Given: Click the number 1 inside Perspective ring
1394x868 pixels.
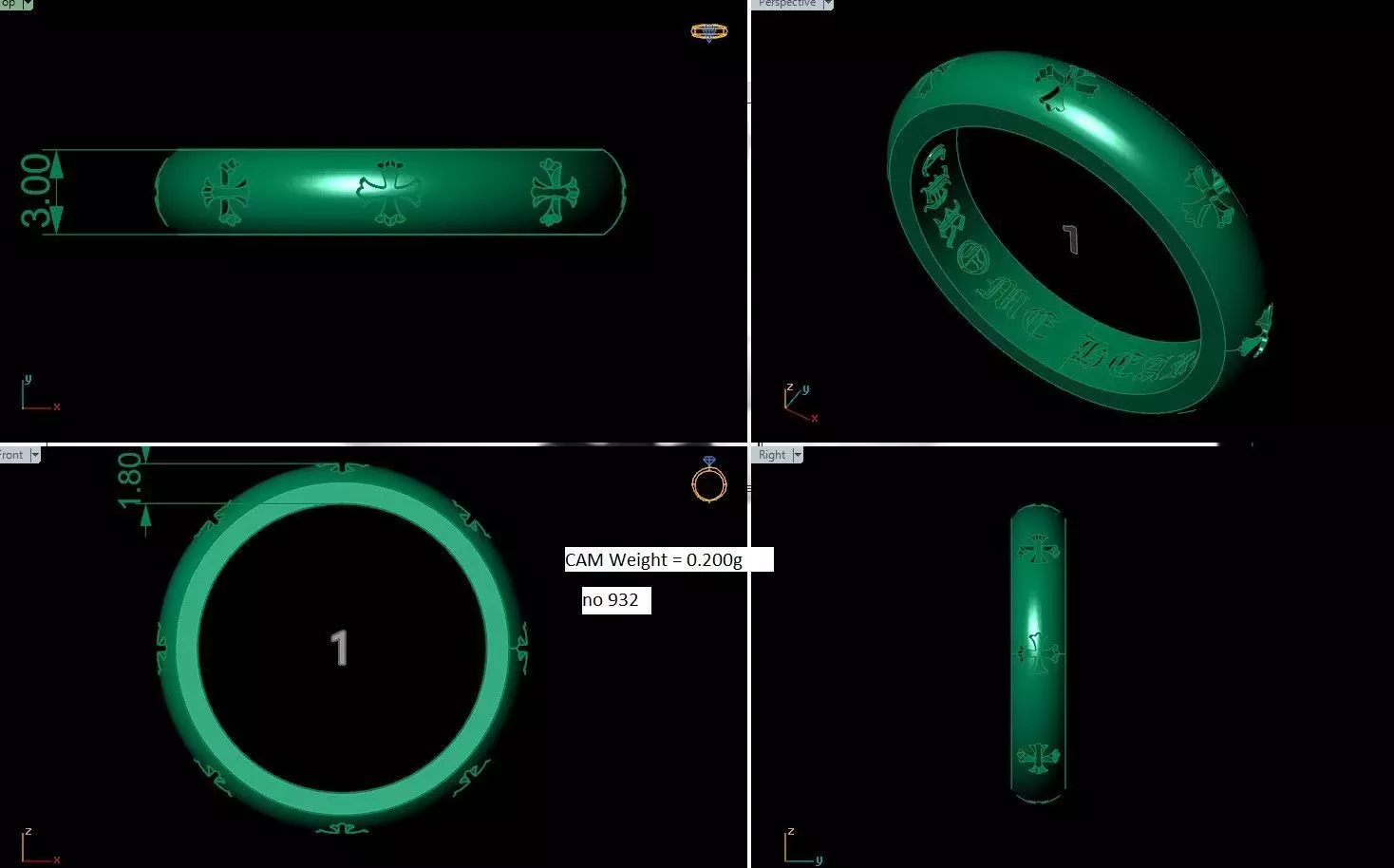Looking at the screenshot, I should coord(1070,239).
